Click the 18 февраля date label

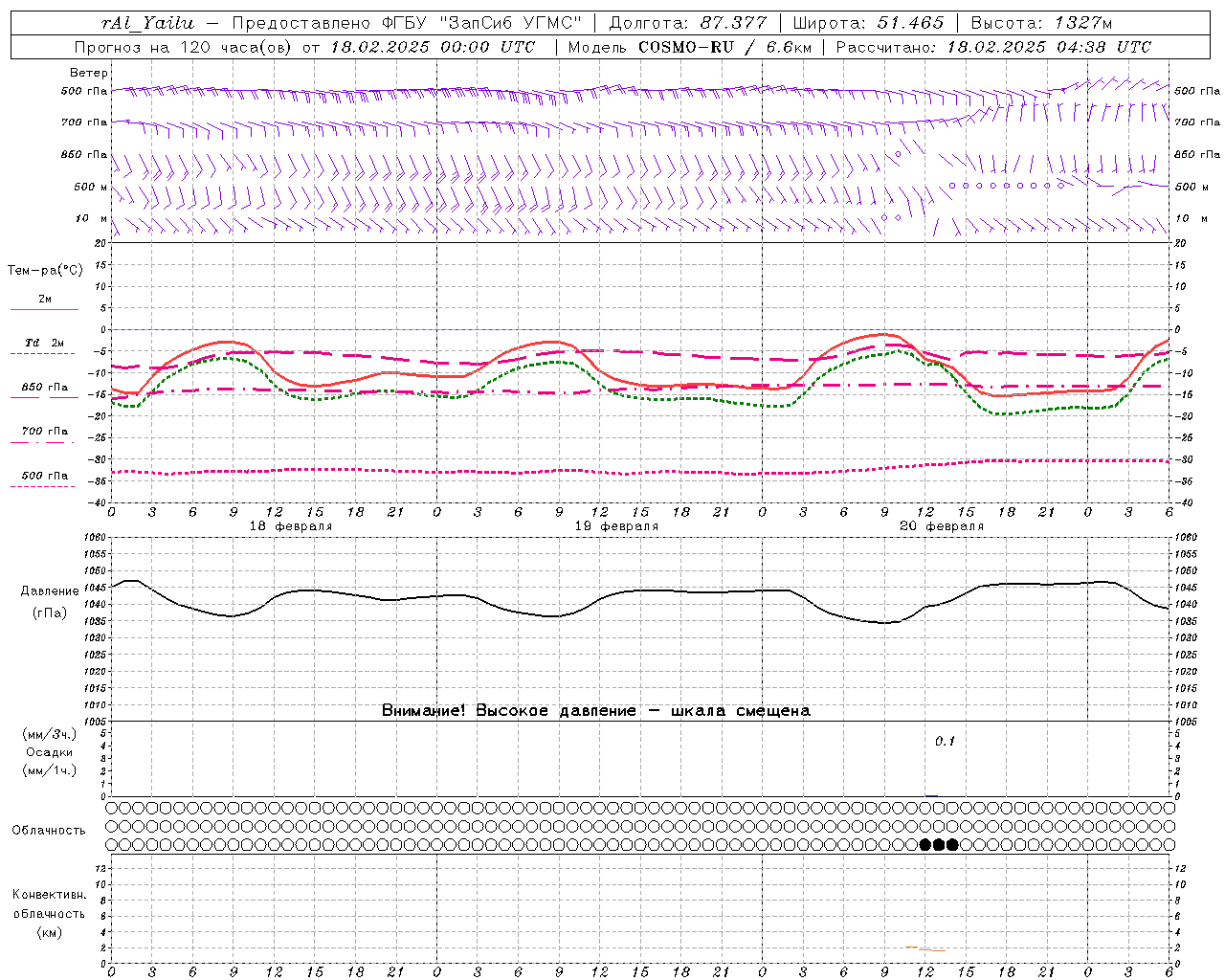pyautogui.click(x=291, y=526)
